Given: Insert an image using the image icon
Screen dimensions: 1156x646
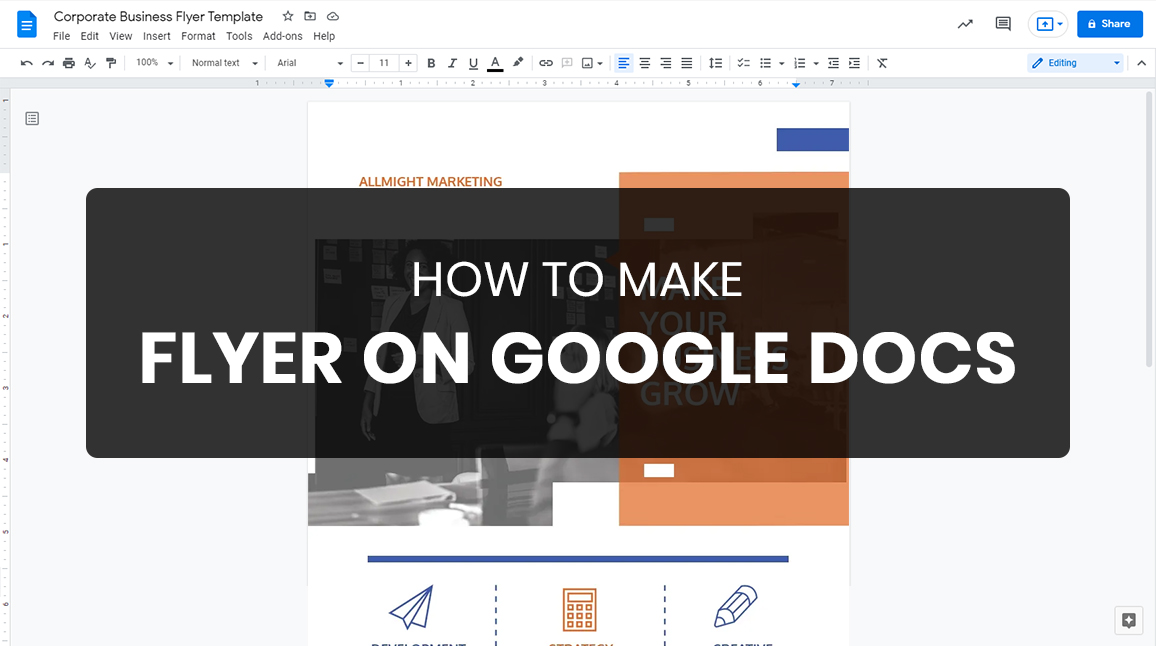Looking at the screenshot, I should tap(588, 62).
